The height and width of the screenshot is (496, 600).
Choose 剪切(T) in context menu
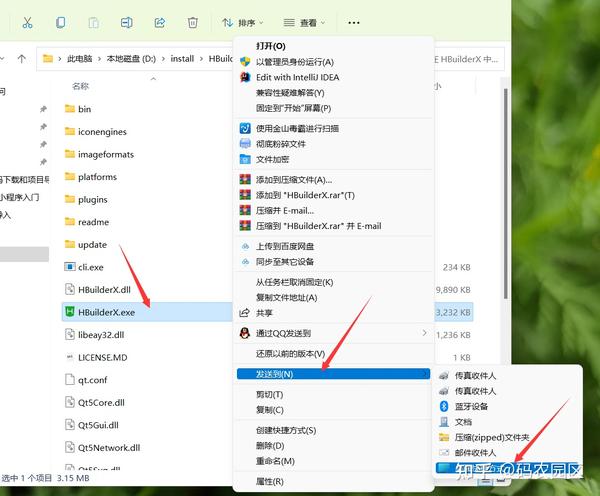(334, 395)
